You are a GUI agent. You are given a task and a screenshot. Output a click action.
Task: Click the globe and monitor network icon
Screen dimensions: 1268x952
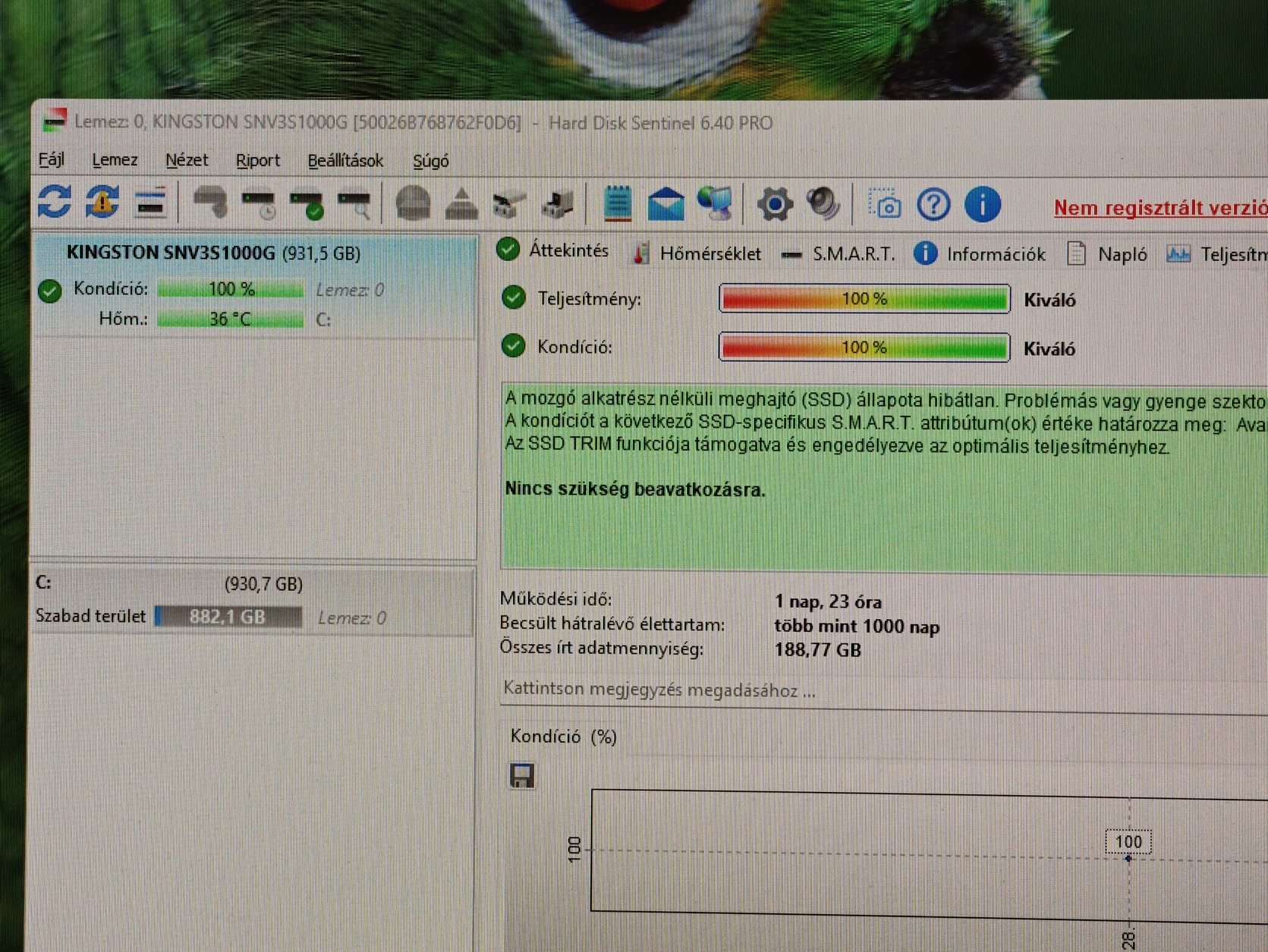tap(715, 204)
